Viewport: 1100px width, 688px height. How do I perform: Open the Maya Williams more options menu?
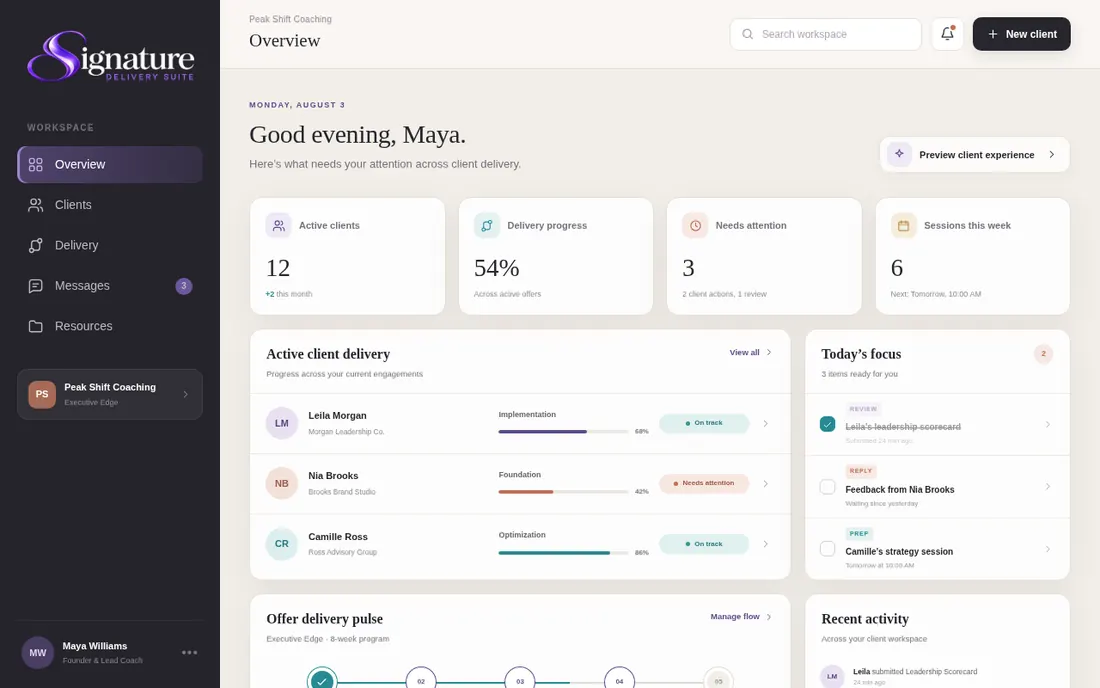[x=189, y=653]
